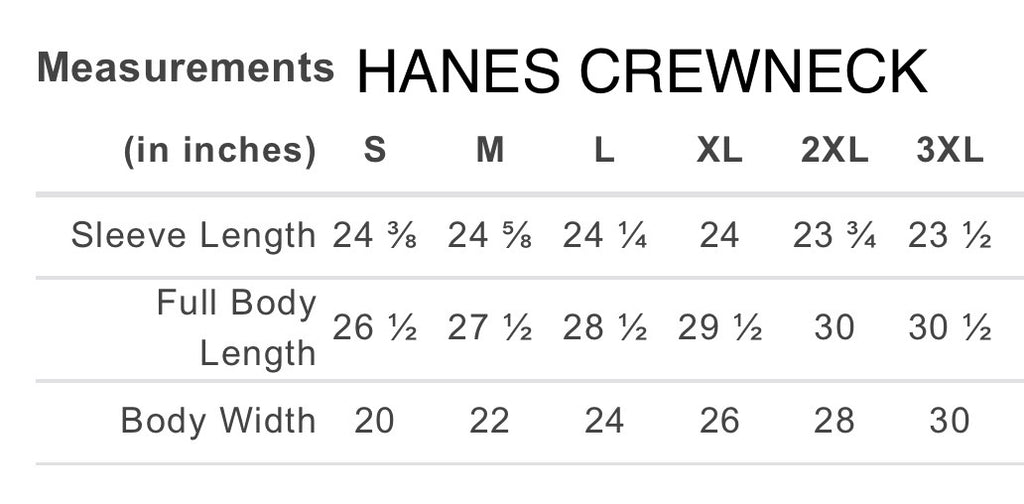Viewport: 1024px width, 504px height.
Task: Click the body width value 20
Action: (x=374, y=420)
